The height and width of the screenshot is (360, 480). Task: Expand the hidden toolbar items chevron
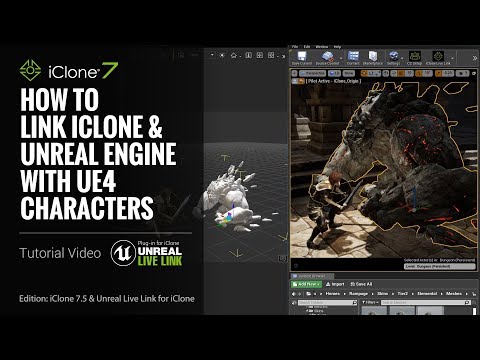(x=475, y=58)
